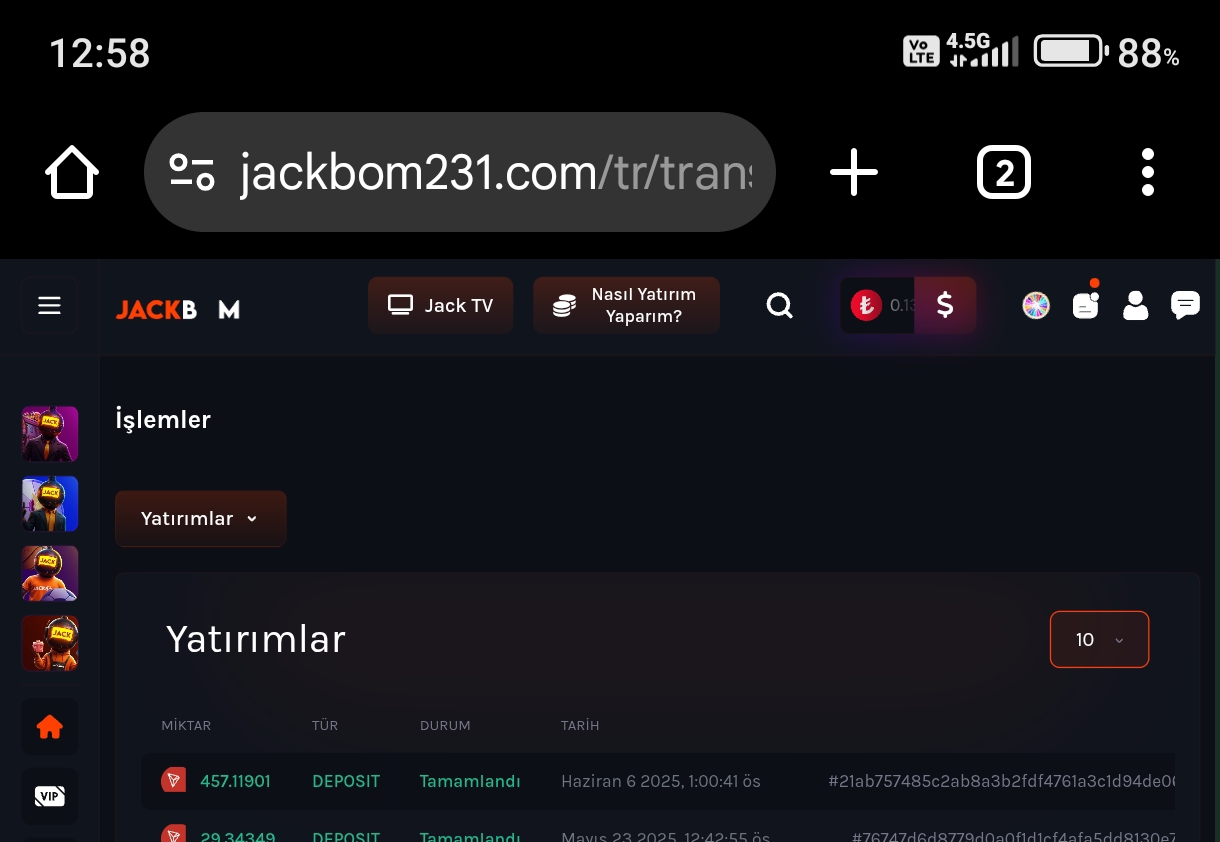1220x842 pixels.
Task: Open notifications with the red dot
Action: (1086, 303)
